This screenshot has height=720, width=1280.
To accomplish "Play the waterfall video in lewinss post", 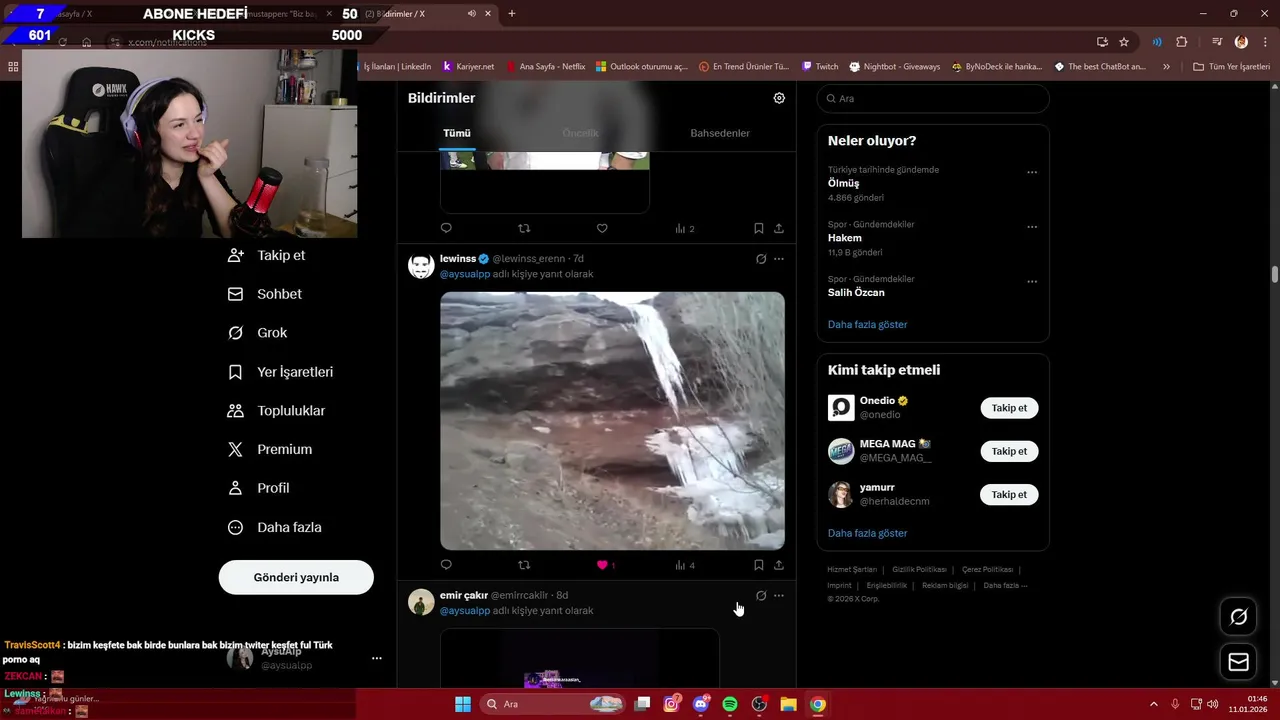I will point(612,421).
